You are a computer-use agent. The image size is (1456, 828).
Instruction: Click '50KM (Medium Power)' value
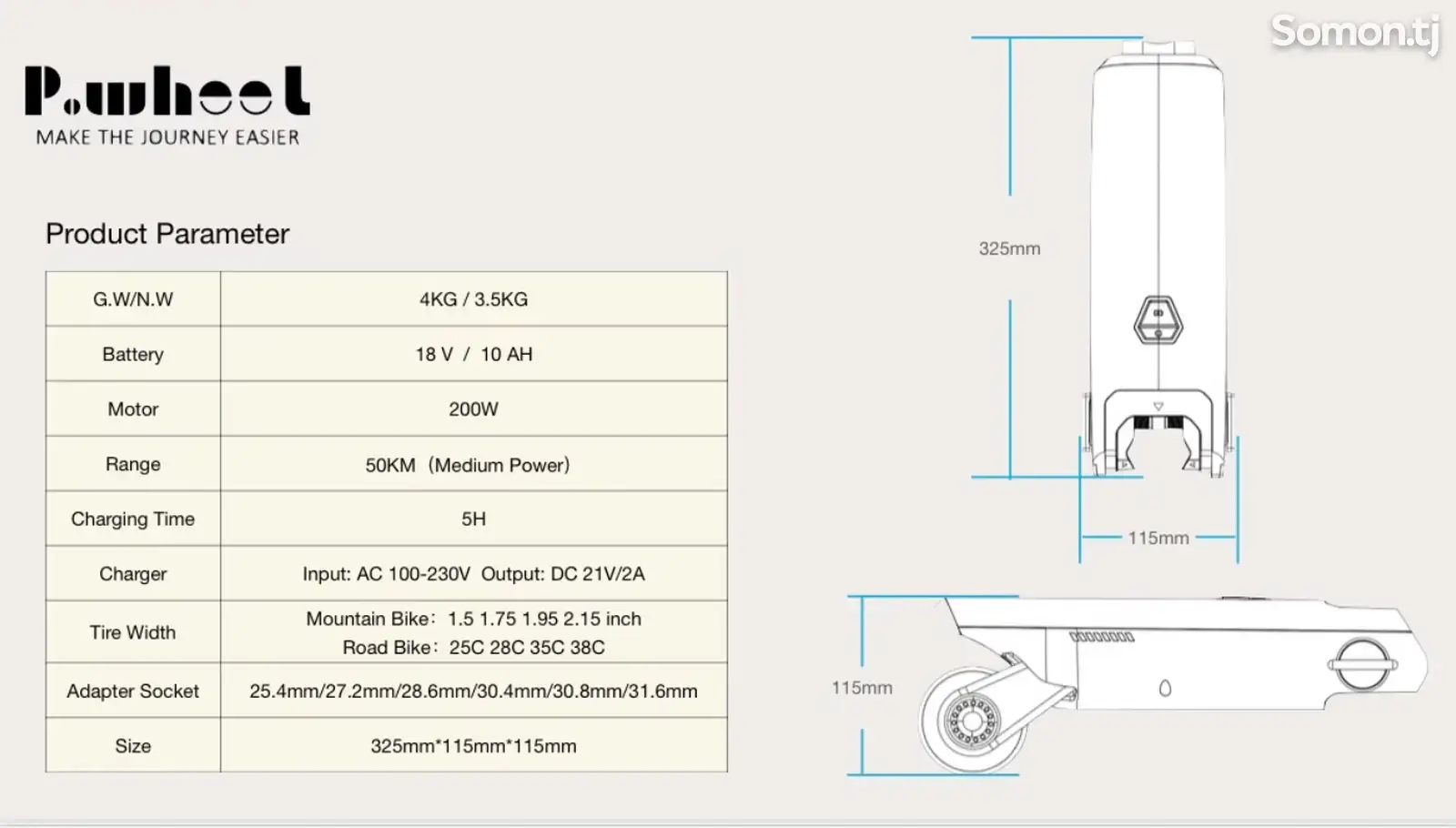click(468, 465)
